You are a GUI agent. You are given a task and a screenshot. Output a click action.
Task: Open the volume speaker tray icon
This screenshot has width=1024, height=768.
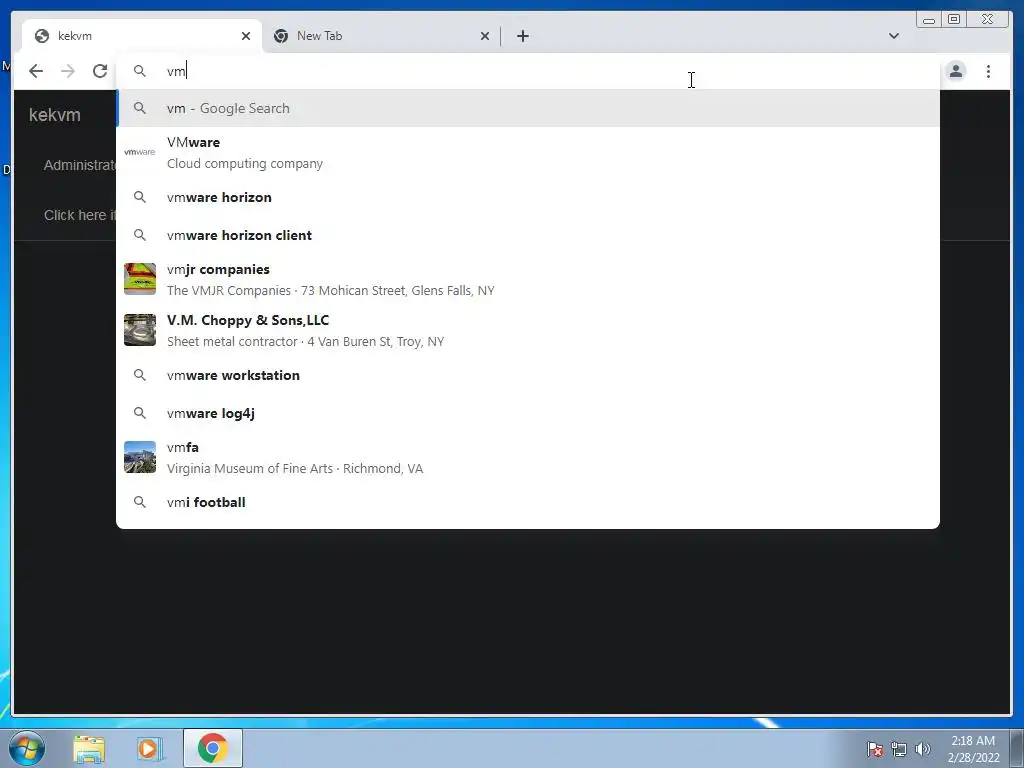click(x=923, y=749)
